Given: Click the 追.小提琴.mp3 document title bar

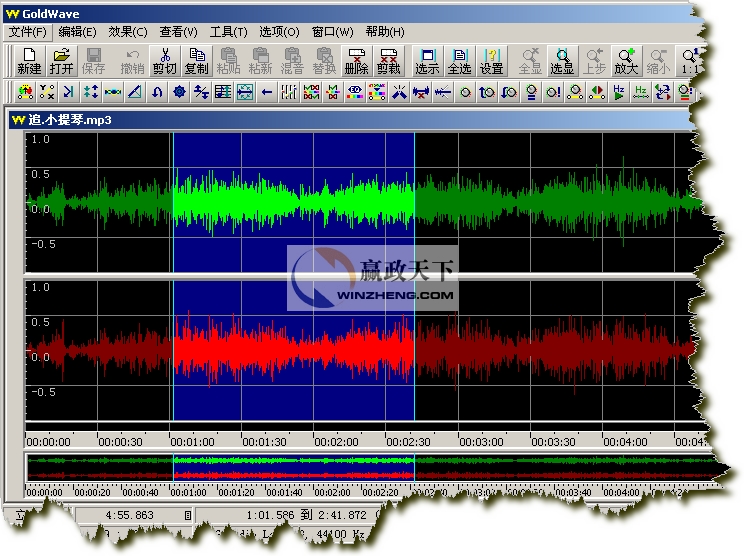Looking at the screenshot, I should [x=300, y=120].
